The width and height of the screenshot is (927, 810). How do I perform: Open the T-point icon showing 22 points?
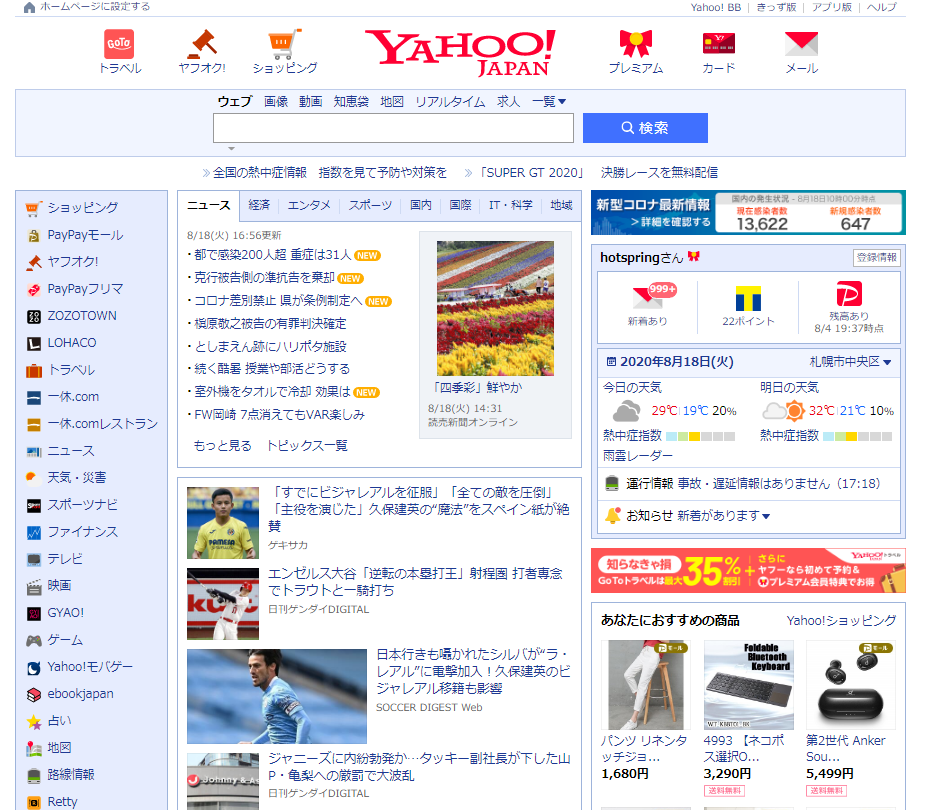[x=748, y=298]
